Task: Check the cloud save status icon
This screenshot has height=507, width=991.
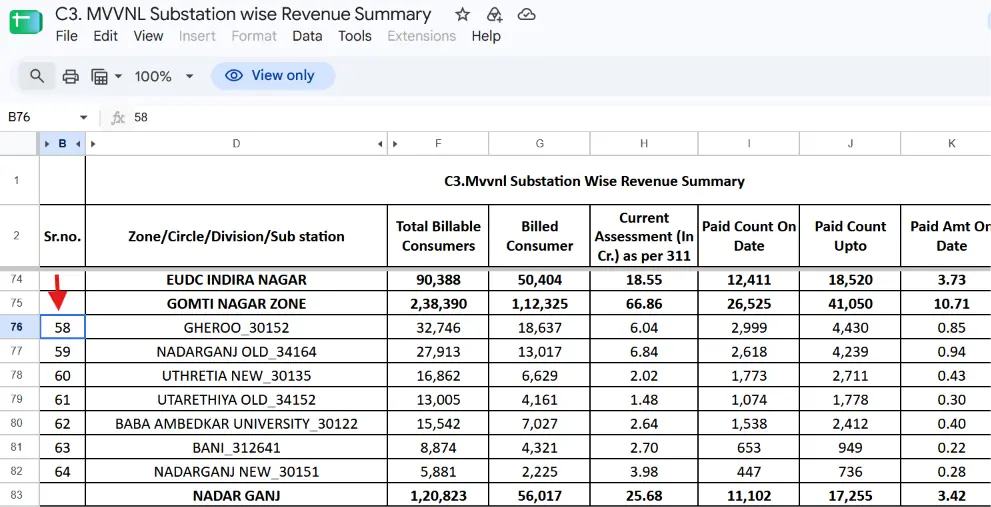Action: pyautogui.click(x=526, y=15)
